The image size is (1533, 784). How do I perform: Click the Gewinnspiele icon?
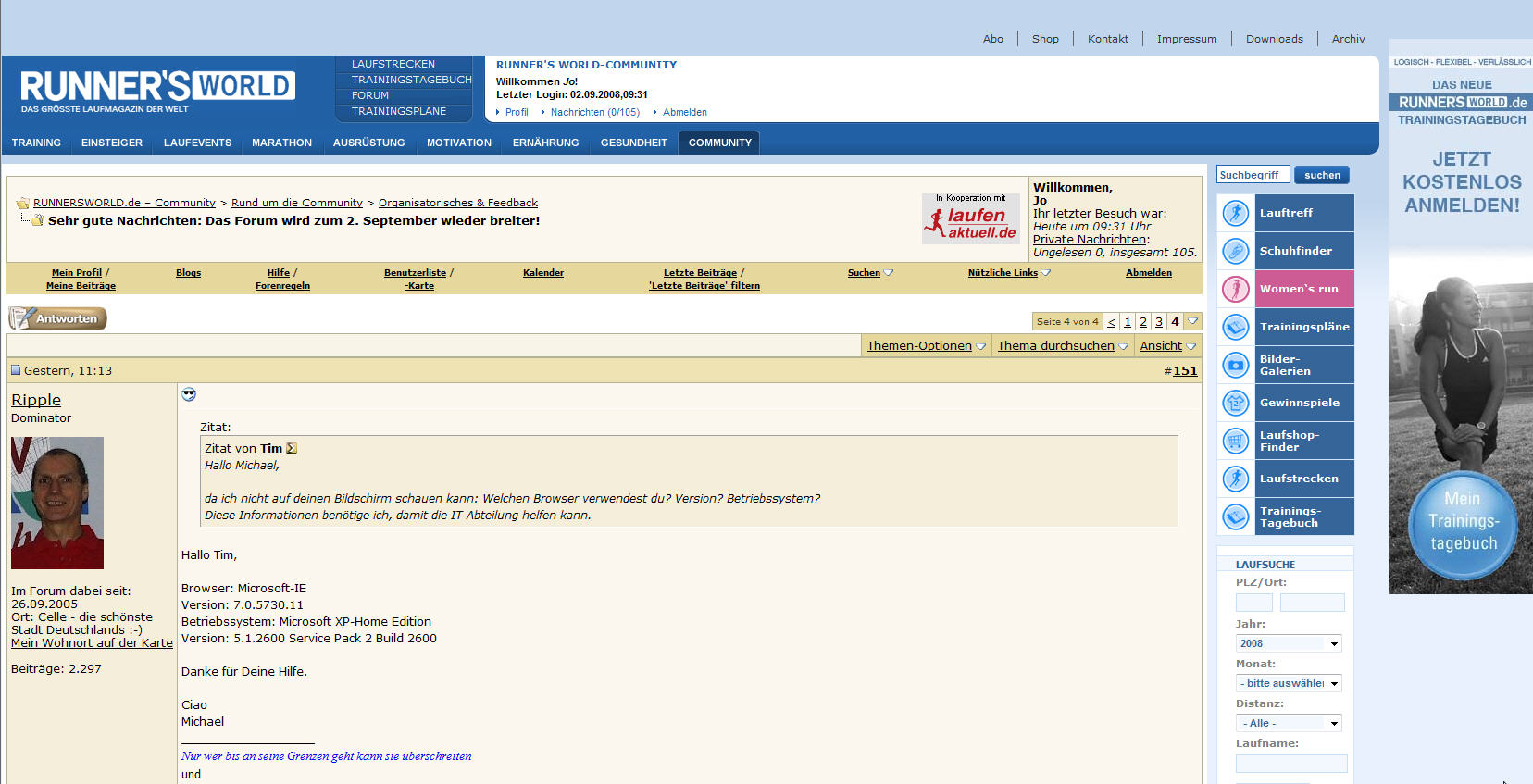pyautogui.click(x=1236, y=403)
